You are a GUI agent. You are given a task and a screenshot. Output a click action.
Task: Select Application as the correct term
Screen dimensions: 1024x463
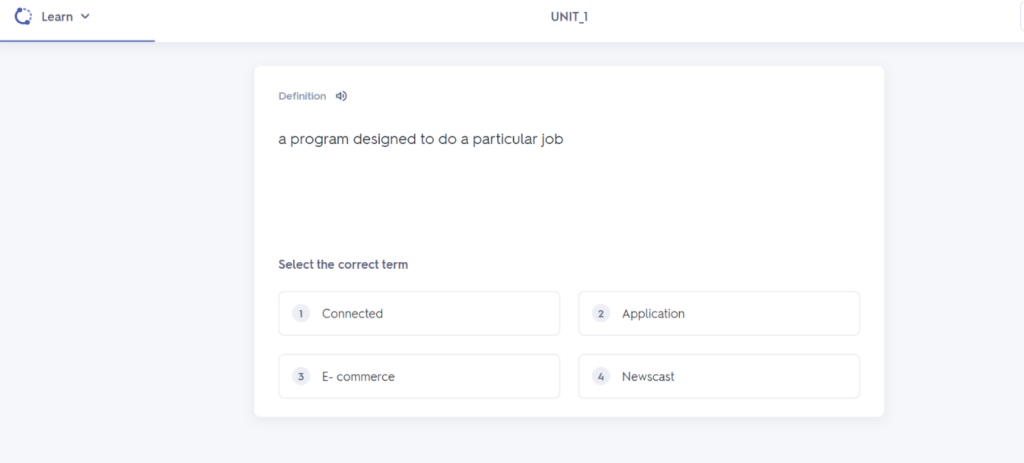[x=719, y=314]
